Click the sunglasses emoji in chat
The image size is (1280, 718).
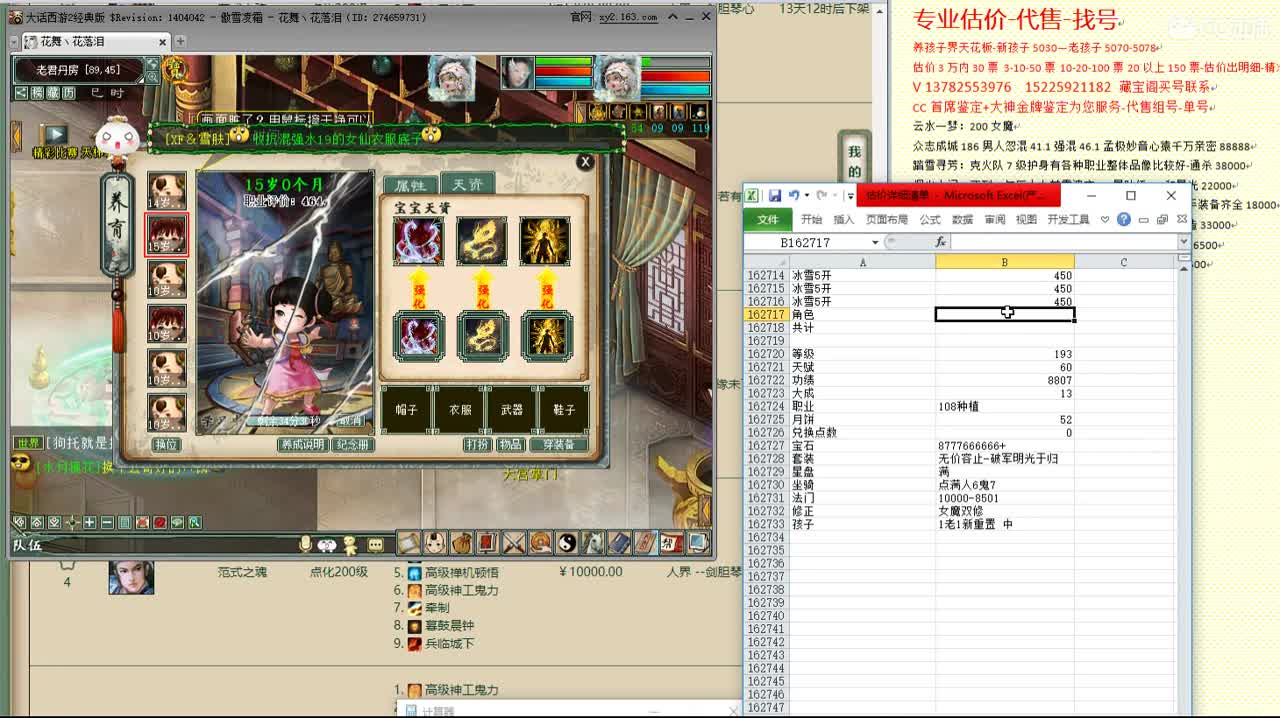21,463
